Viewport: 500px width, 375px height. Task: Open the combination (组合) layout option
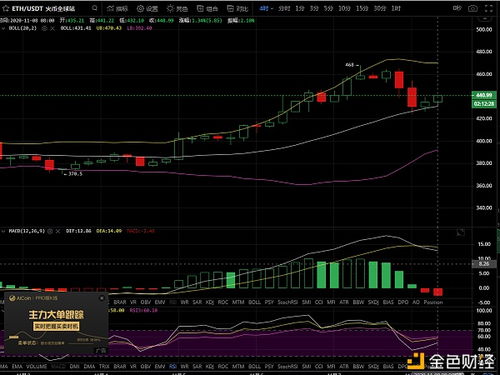(207, 9)
